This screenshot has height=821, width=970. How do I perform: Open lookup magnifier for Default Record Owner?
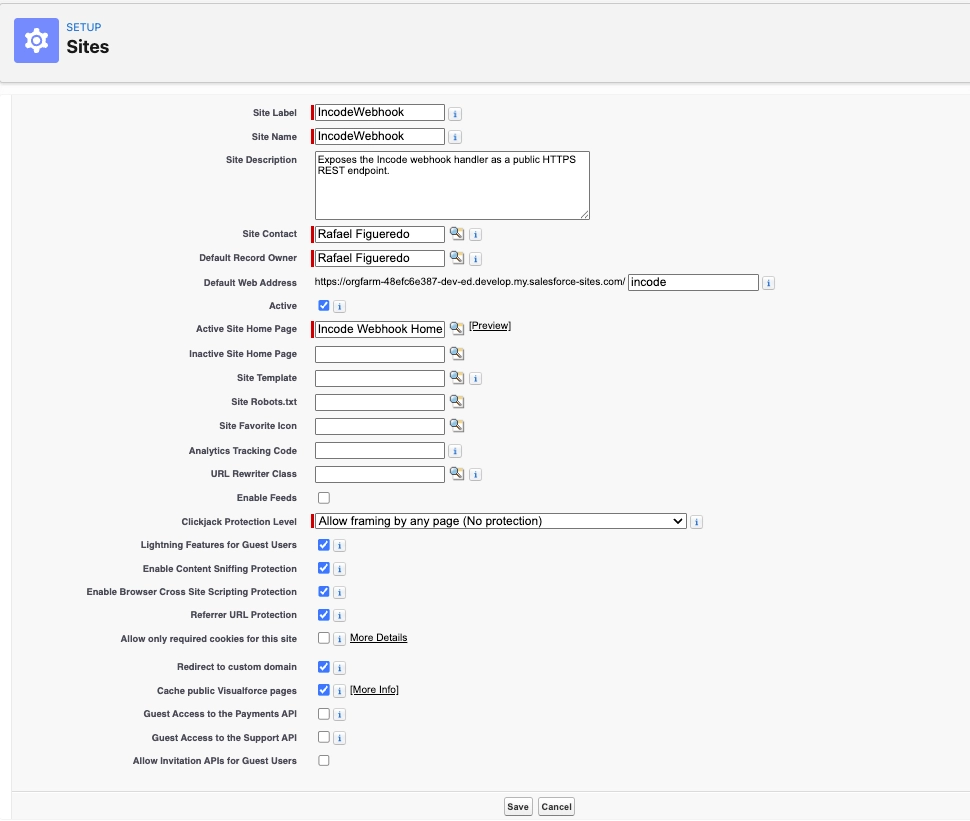pyautogui.click(x=457, y=257)
